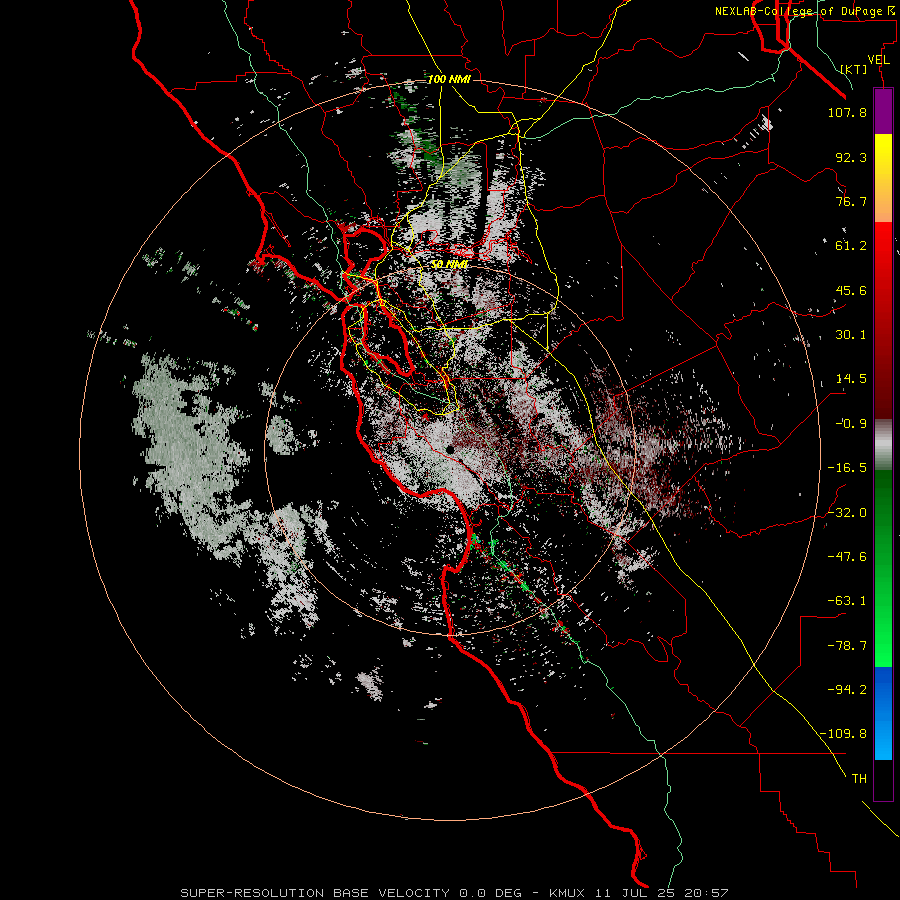
Task: Select the -0.9 velocity scale value
Action: (x=851, y=424)
